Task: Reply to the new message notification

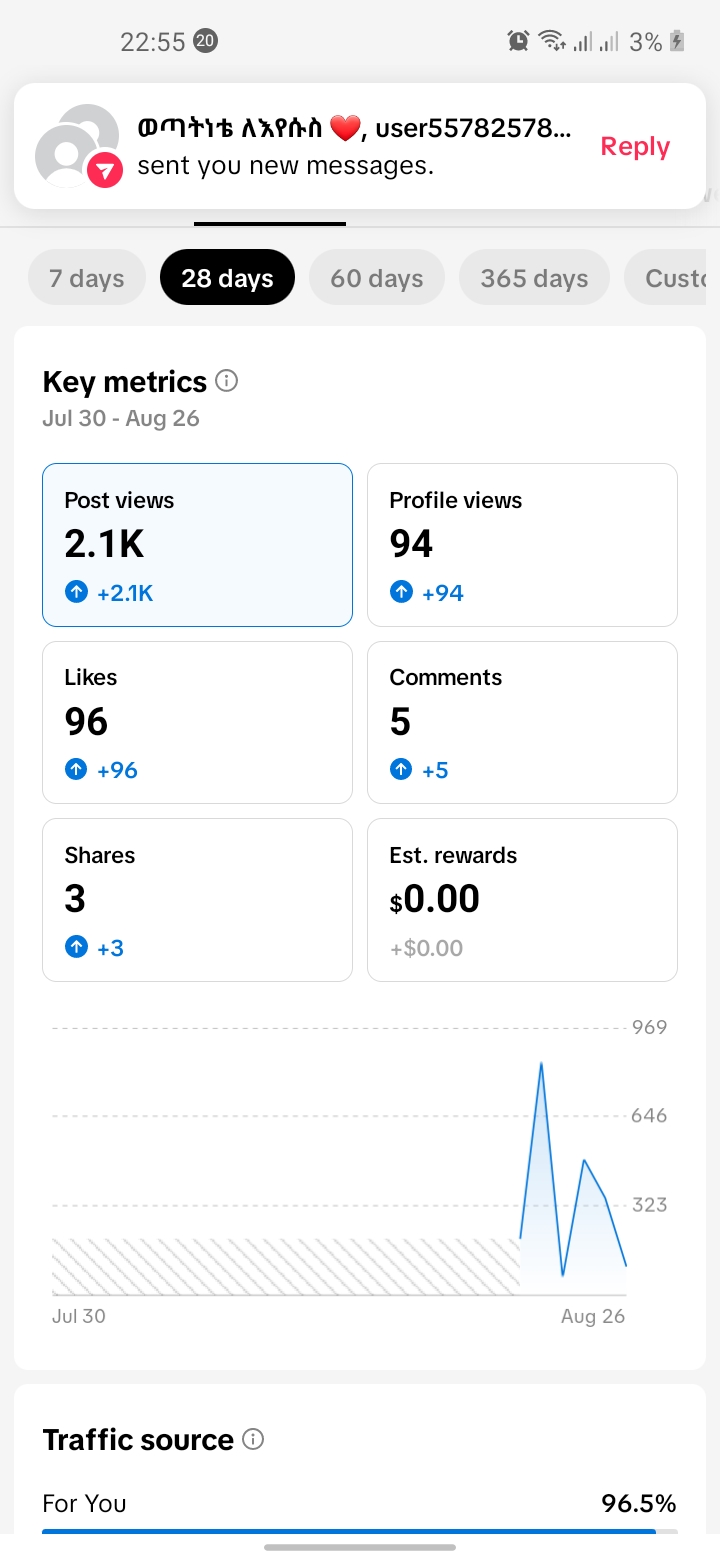Action: tap(635, 146)
